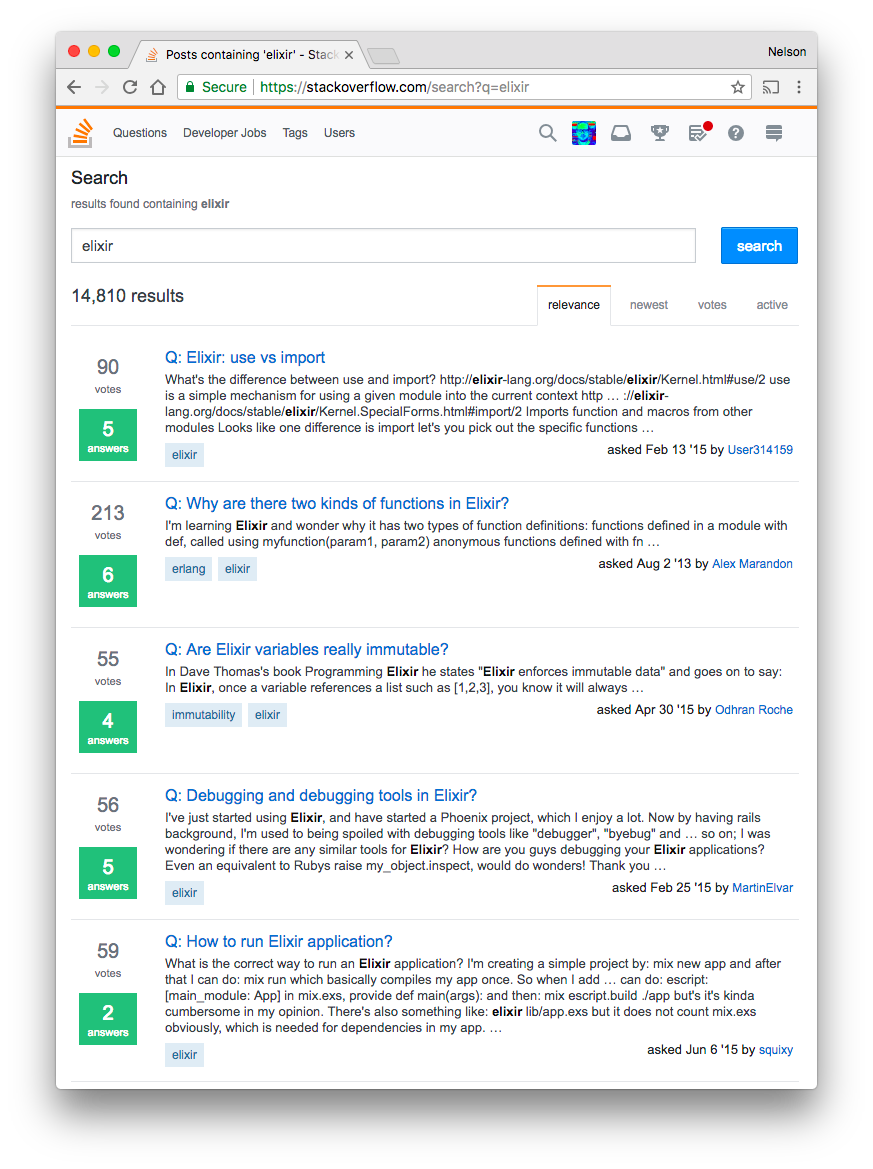Image resolution: width=873 pixels, height=1169 pixels.
Task: Click elixir tag beside erlang tag
Action: [x=237, y=569]
